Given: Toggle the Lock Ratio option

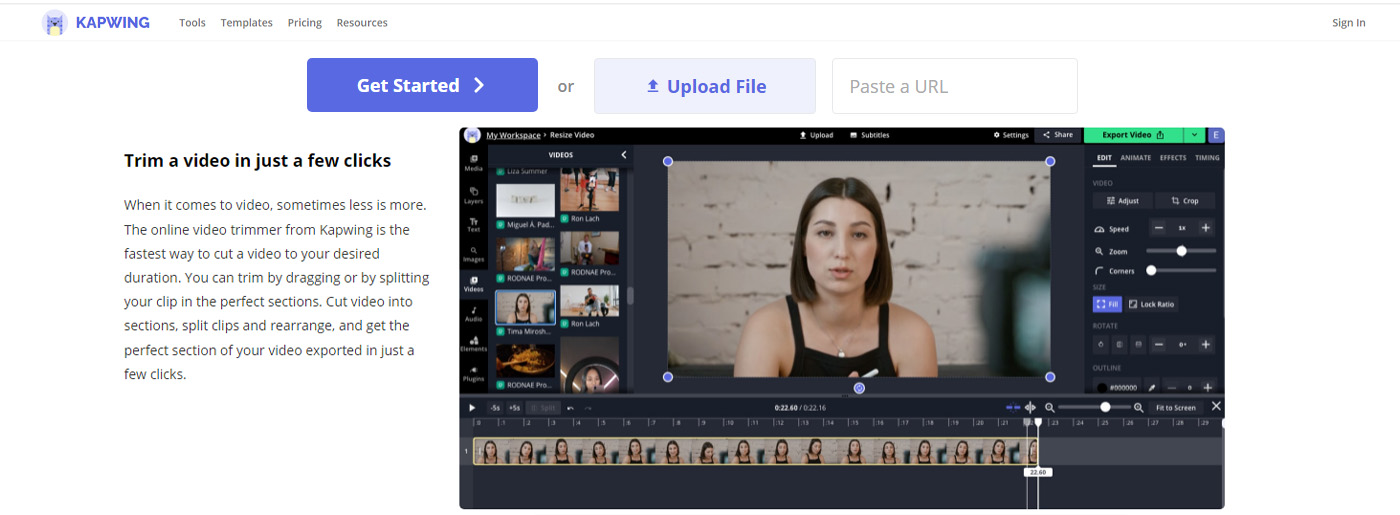Looking at the screenshot, I should tap(1152, 304).
